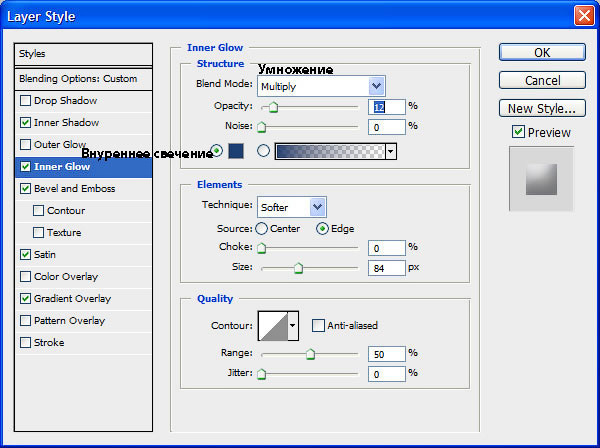This screenshot has height=448, width=600.
Task: Enable the Anti-aliased checkbox
Action: click(318, 326)
